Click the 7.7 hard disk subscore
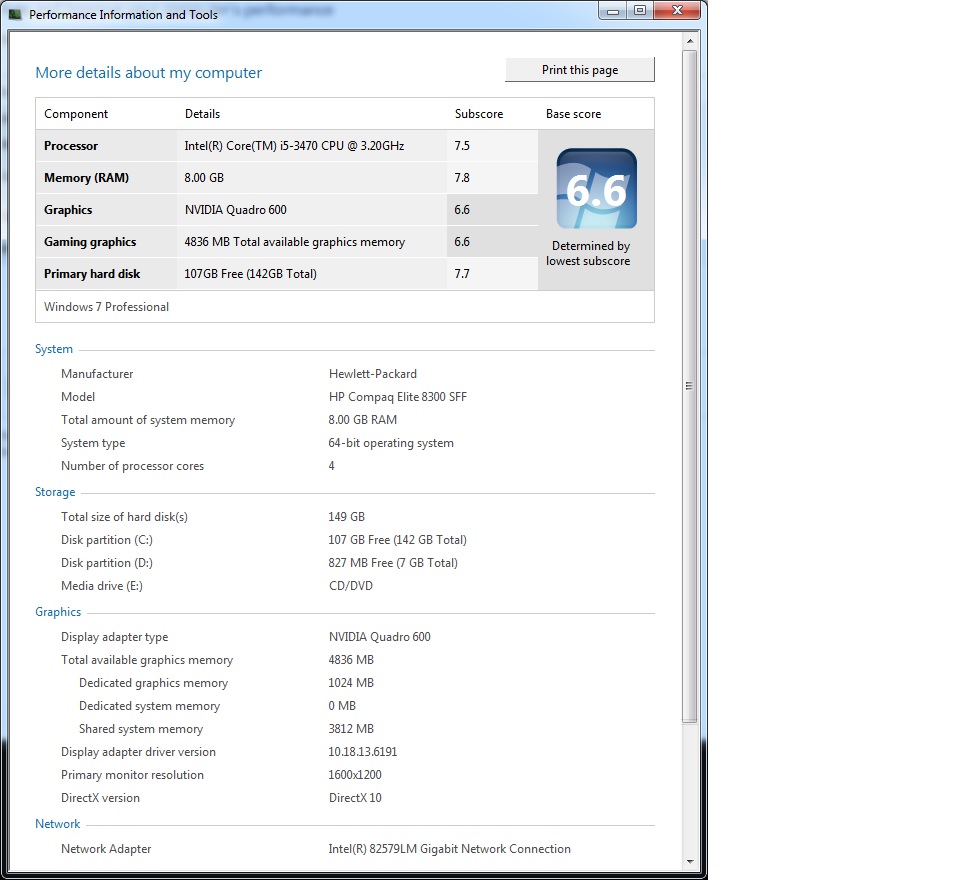This screenshot has width=960, height=880. click(x=462, y=274)
